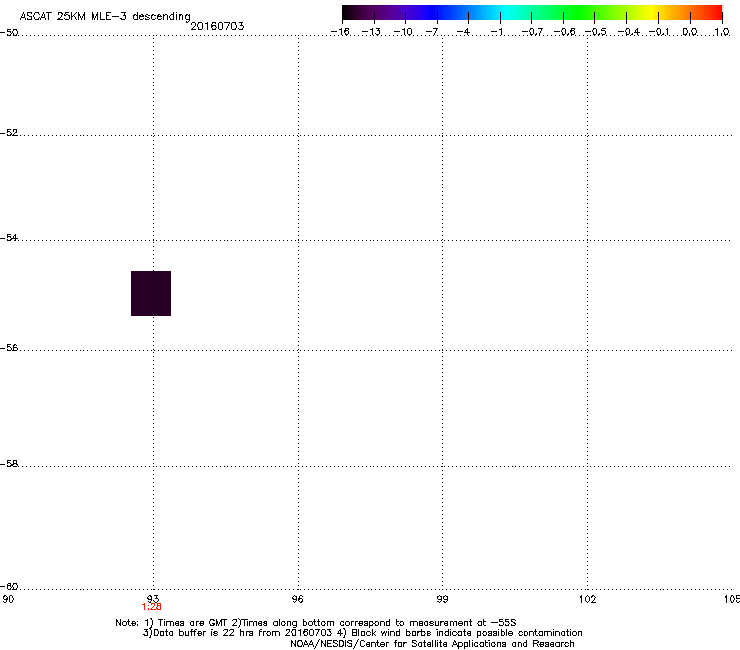Click the dark purple data square

151,293
